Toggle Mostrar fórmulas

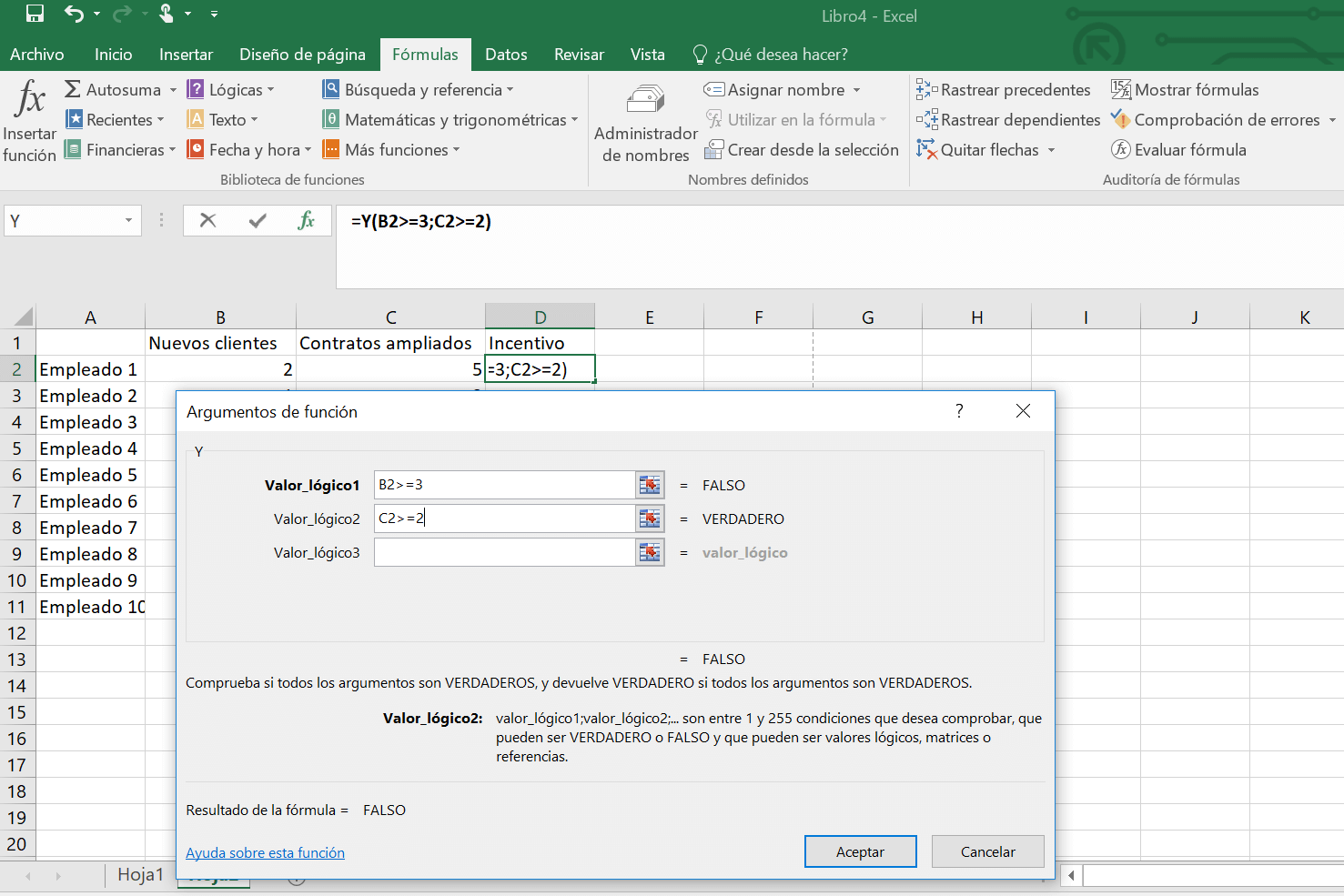point(1185,89)
